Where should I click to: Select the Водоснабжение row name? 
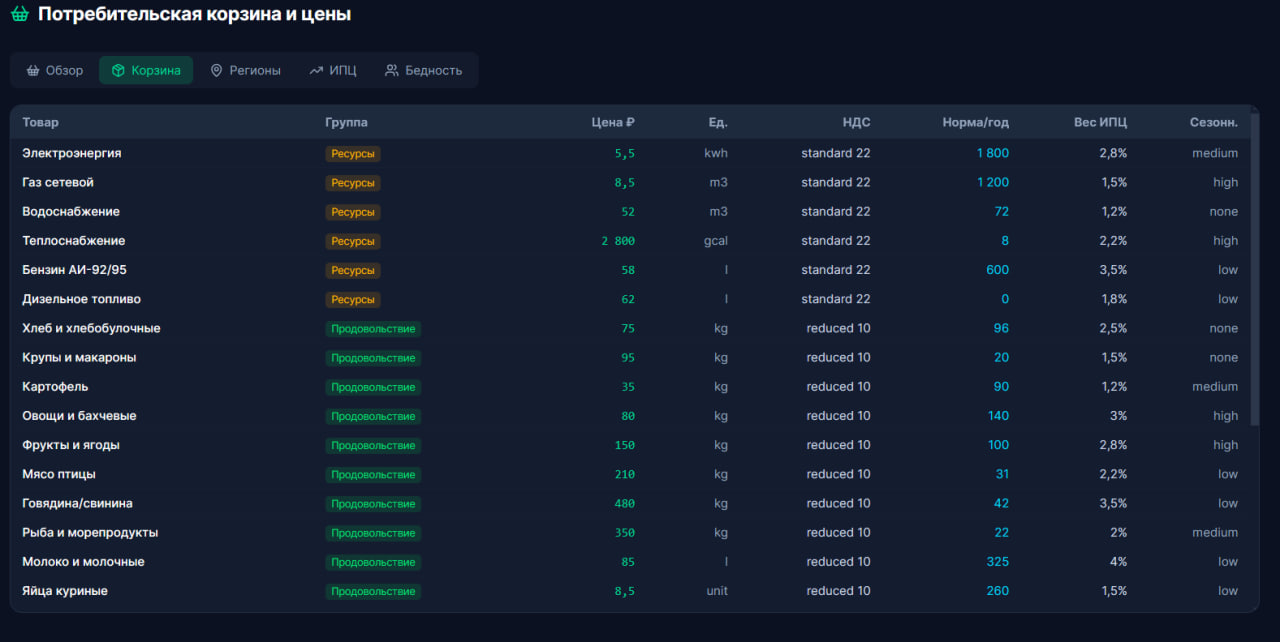[x=71, y=212]
